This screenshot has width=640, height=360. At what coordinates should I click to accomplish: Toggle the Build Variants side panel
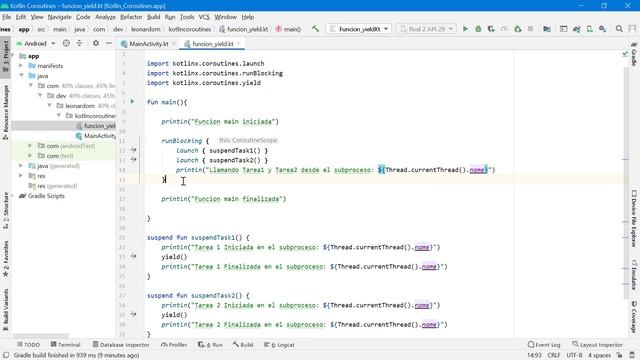(x=6, y=310)
